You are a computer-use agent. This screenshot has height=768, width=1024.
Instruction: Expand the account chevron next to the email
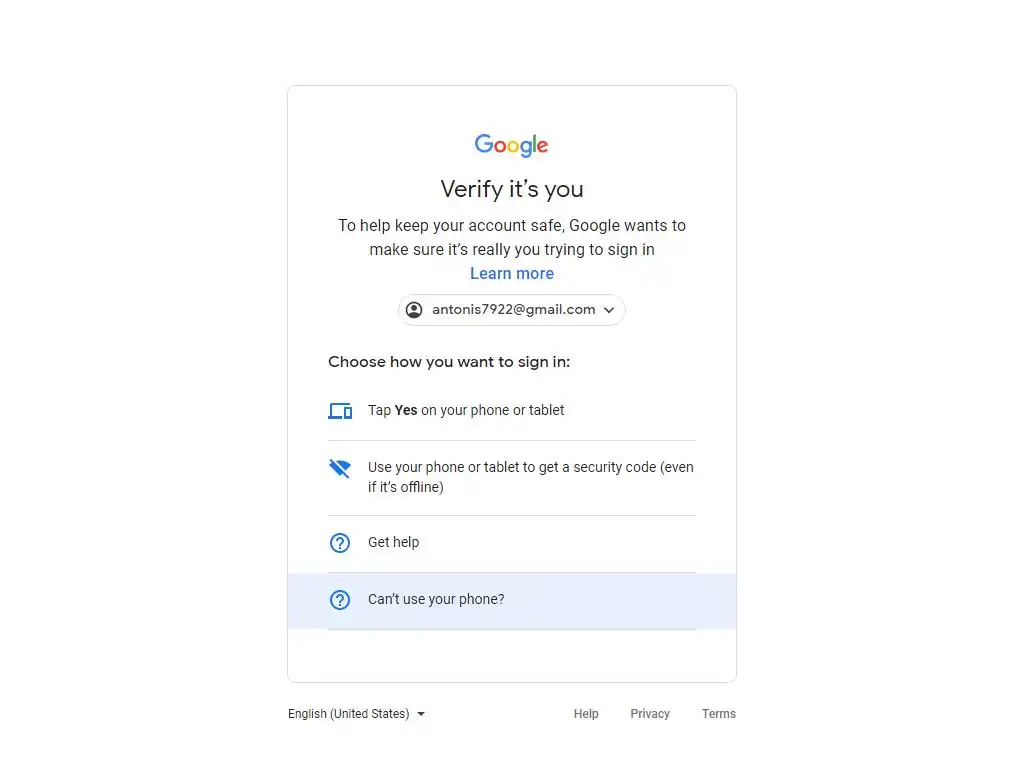click(x=609, y=310)
